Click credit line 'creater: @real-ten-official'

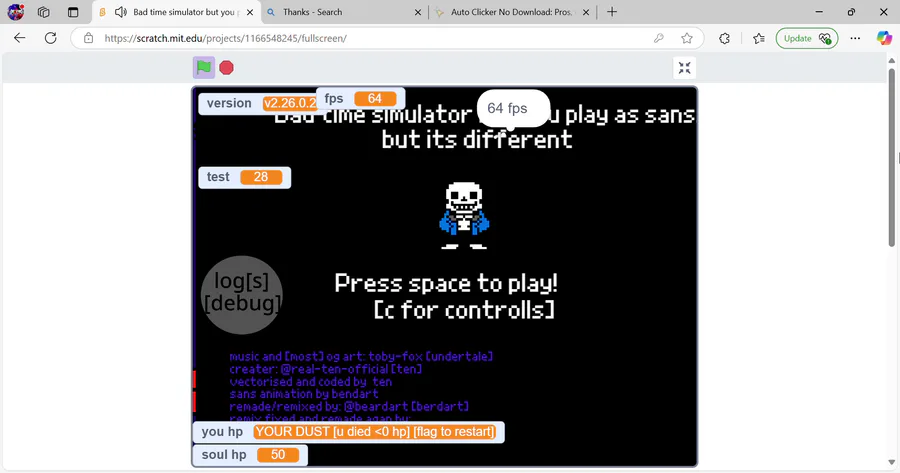point(325,369)
